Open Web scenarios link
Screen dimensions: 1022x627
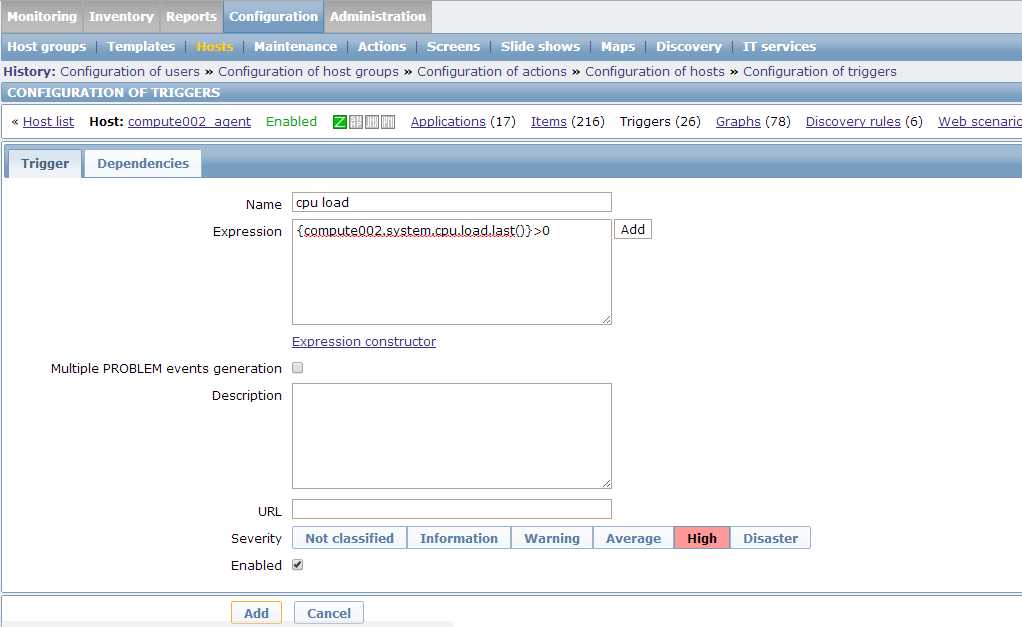pos(980,122)
